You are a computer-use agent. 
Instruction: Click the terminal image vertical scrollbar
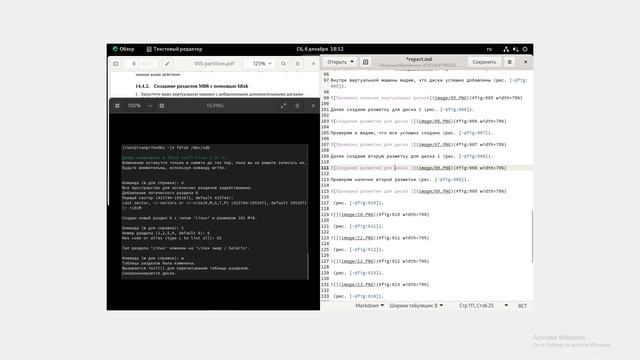(x=308, y=266)
